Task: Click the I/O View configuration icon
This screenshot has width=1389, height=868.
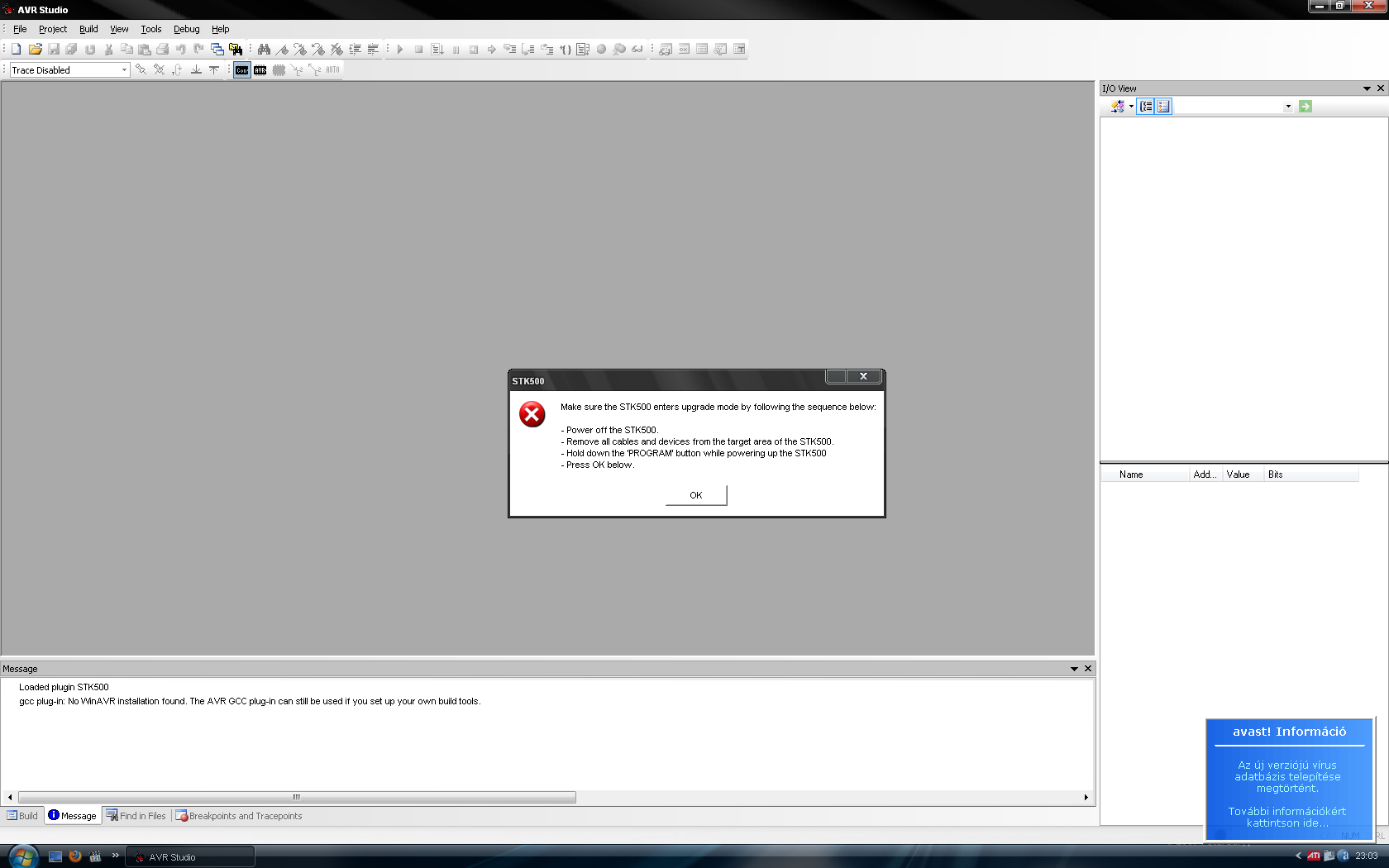Action: pyautogui.click(x=1118, y=107)
